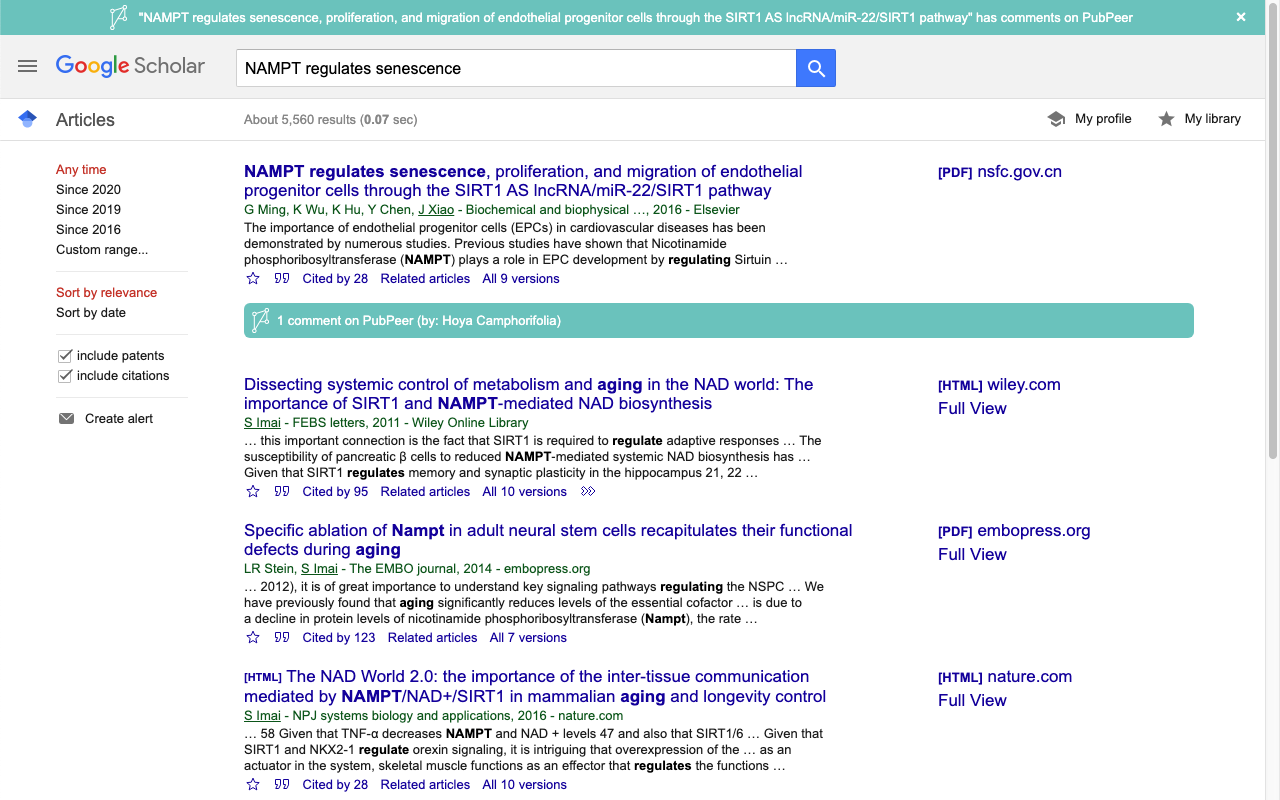1280x800 pixels.
Task: Open Related articles for Specific ablation article
Action: click(432, 638)
